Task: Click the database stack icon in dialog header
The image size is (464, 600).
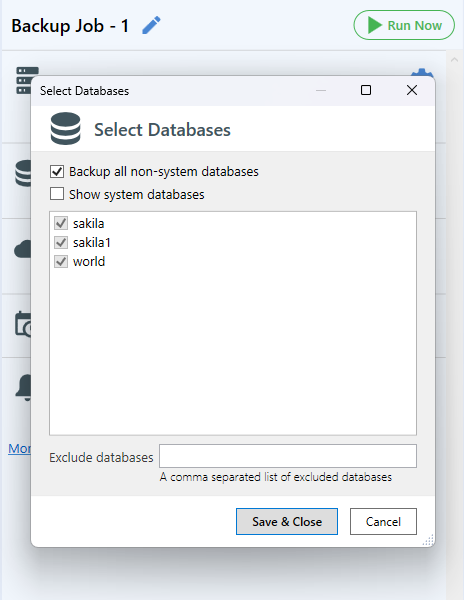Action: coord(65,129)
